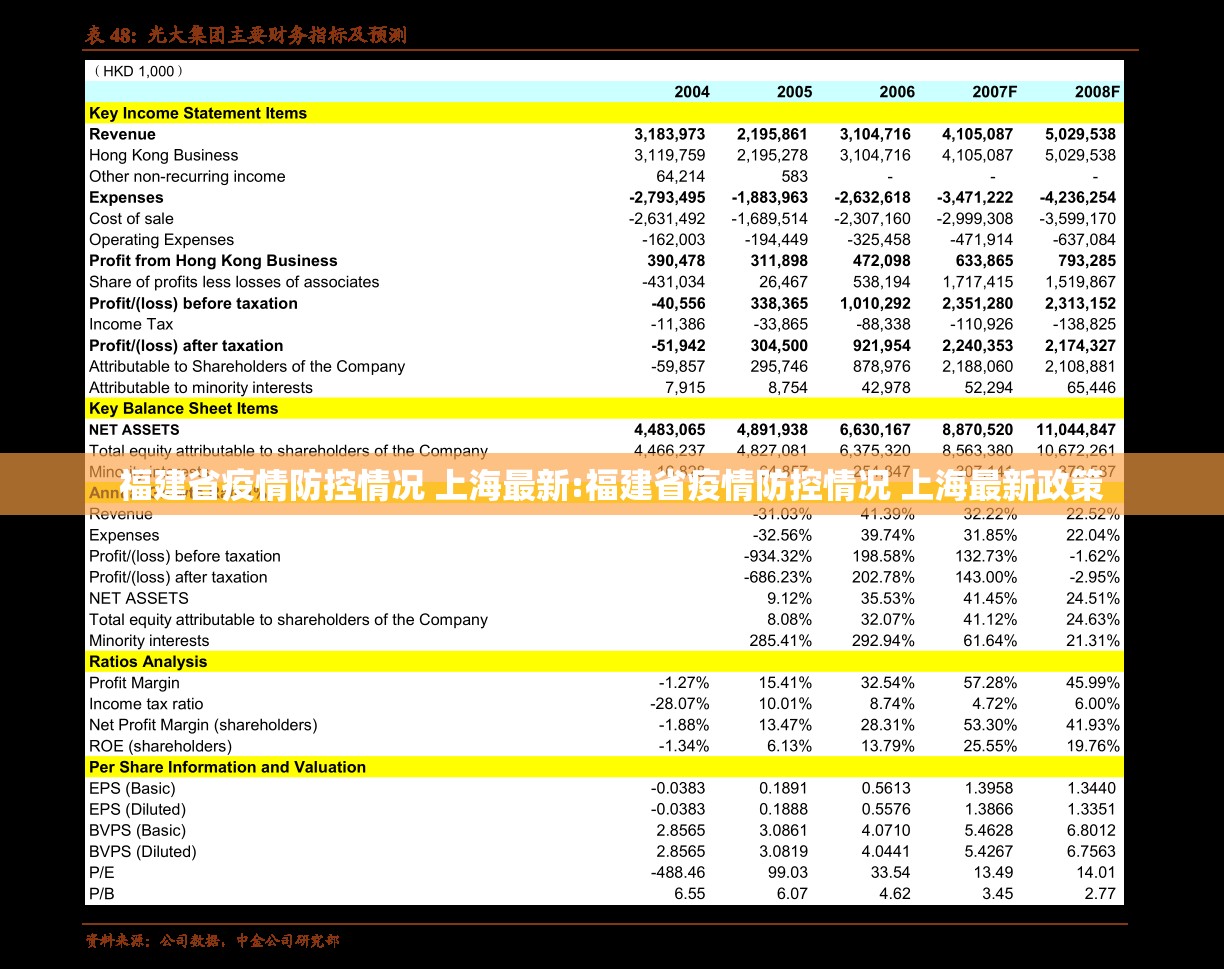Select the 2007F column header
Viewport: 1224px width, 969px height.
(994, 92)
